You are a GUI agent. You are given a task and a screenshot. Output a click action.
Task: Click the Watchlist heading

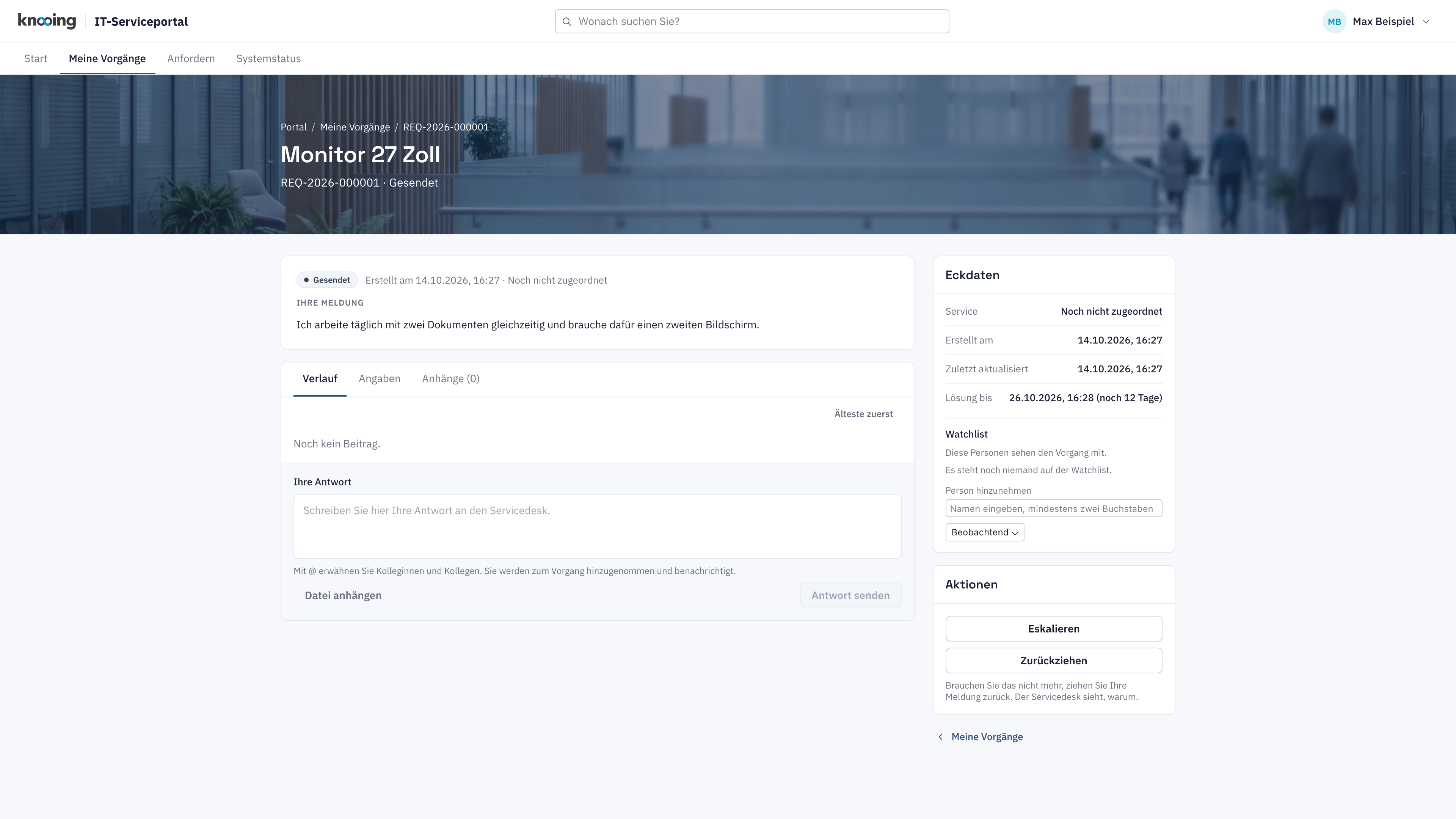point(966,434)
